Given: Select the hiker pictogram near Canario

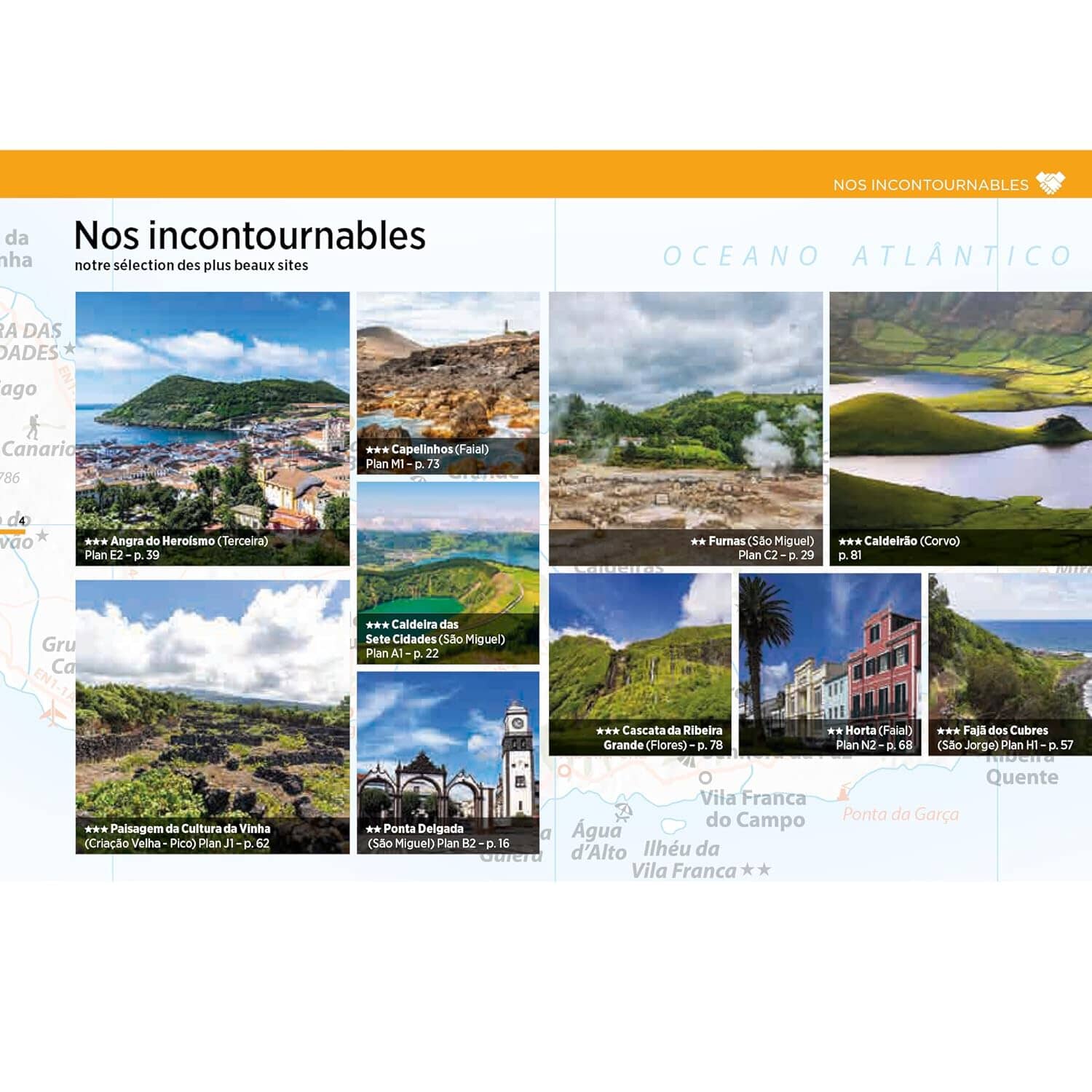Looking at the screenshot, I should [33, 427].
